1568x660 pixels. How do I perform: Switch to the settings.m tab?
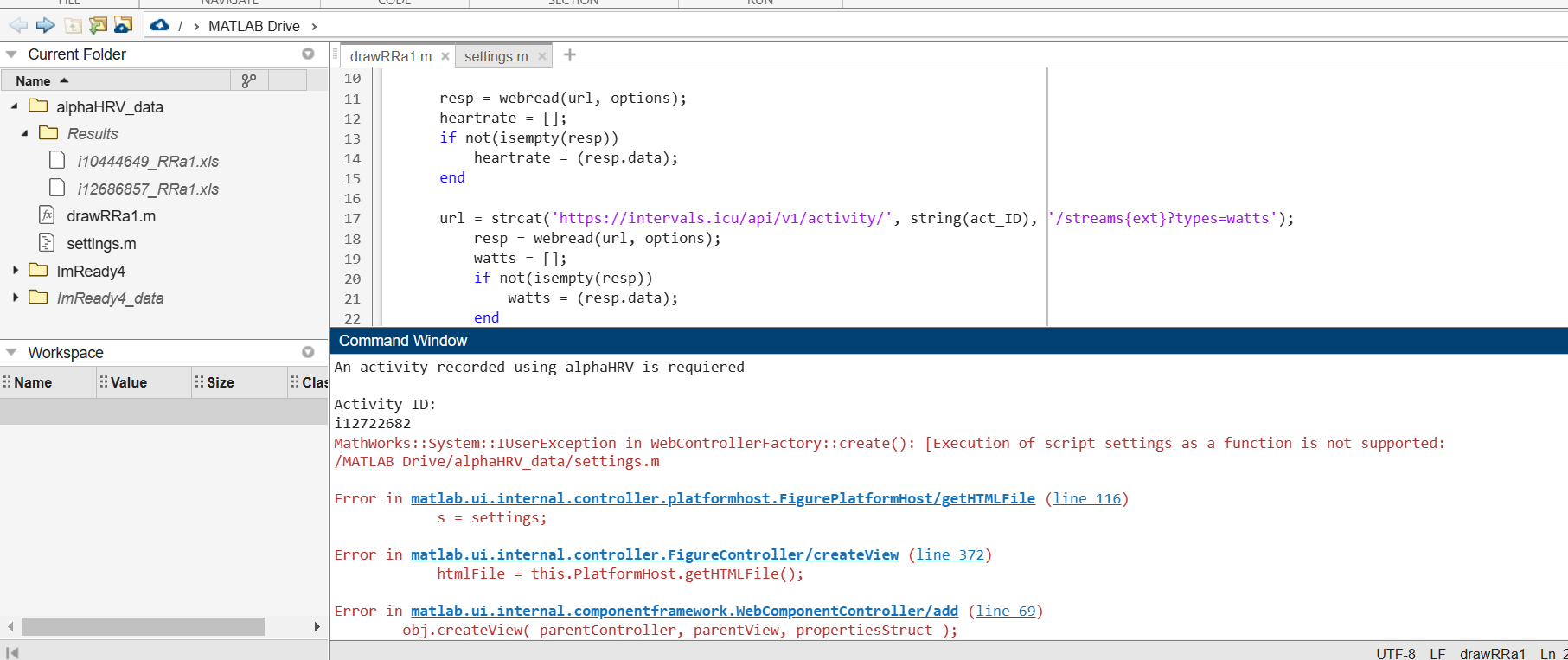496,56
